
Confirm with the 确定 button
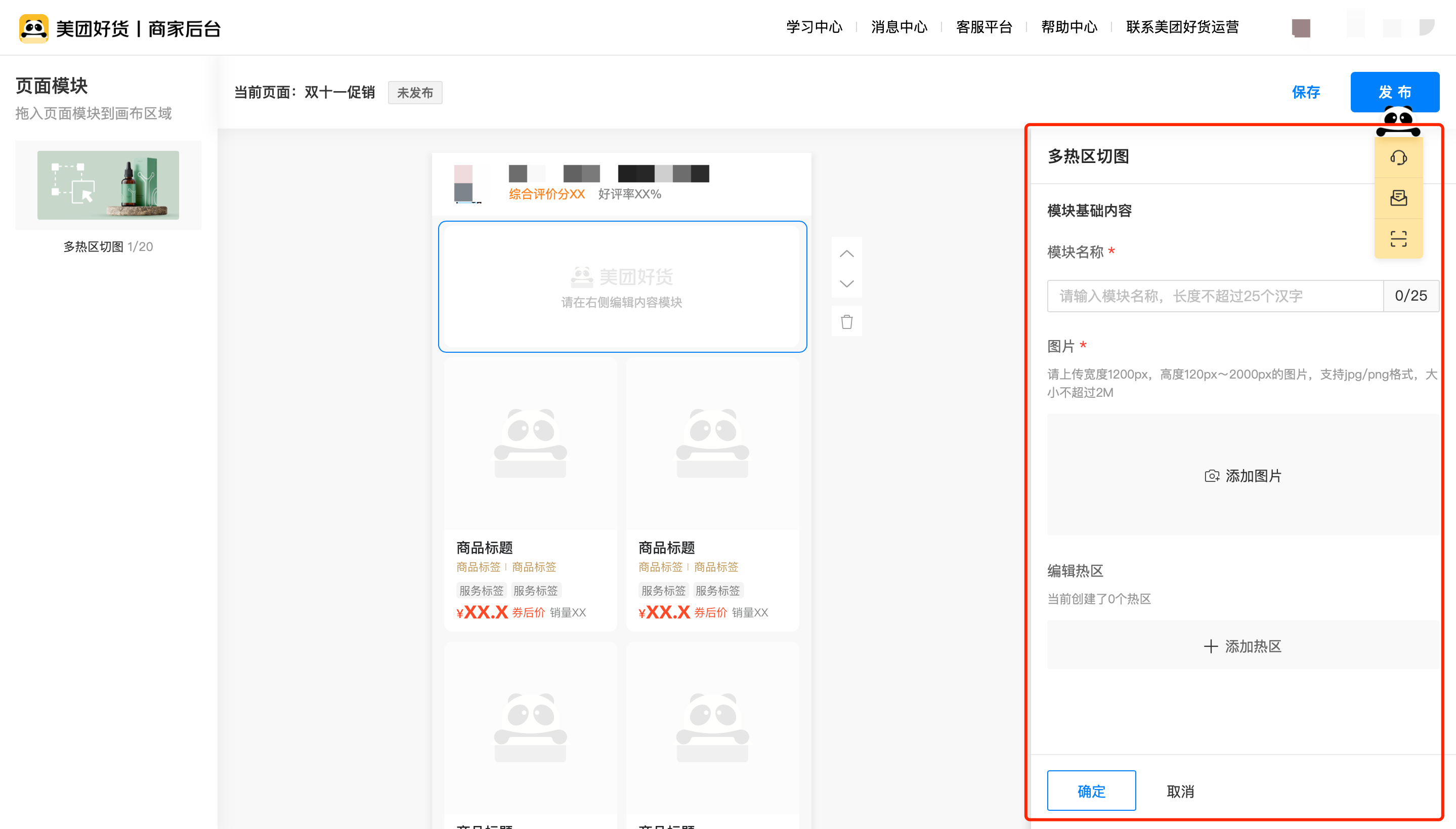point(1091,791)
